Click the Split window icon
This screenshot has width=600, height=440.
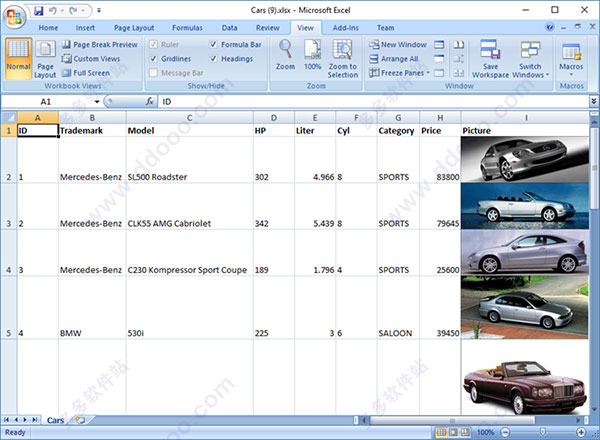[439, 45]
